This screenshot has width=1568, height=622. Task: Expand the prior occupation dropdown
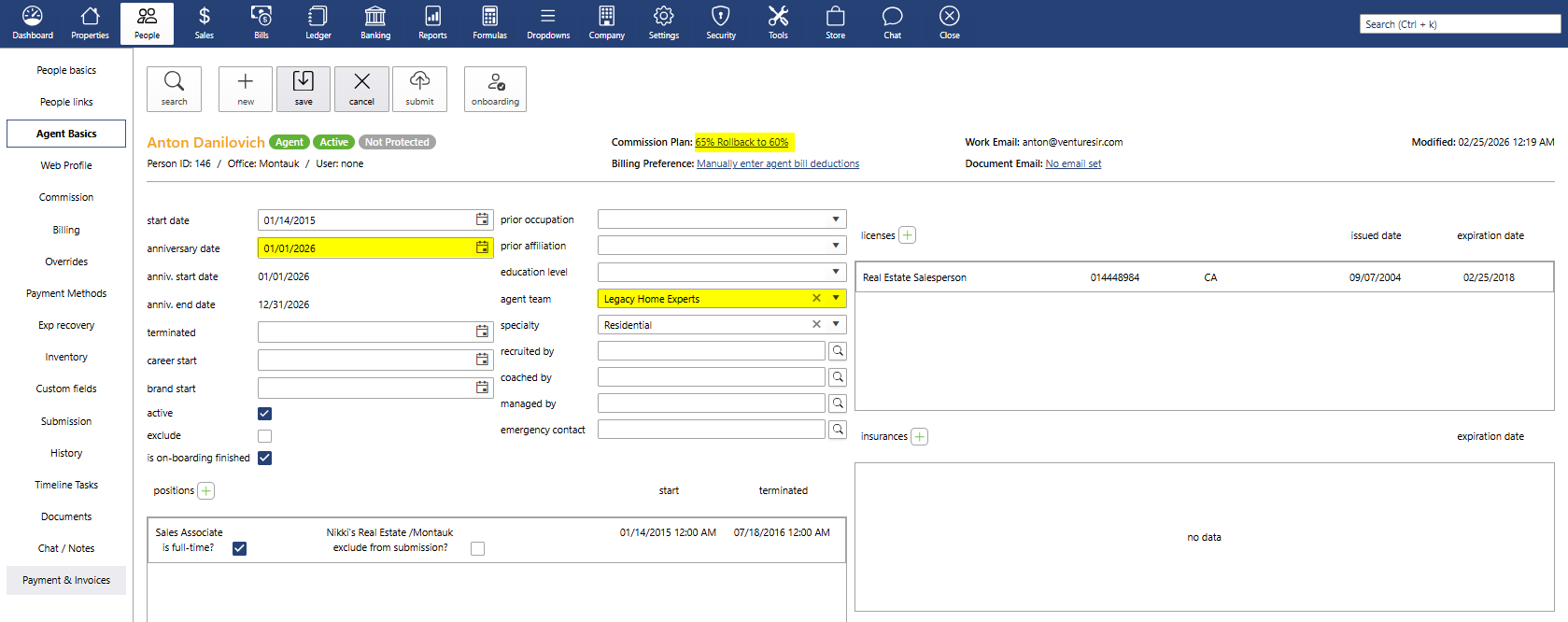click(835, 219)
